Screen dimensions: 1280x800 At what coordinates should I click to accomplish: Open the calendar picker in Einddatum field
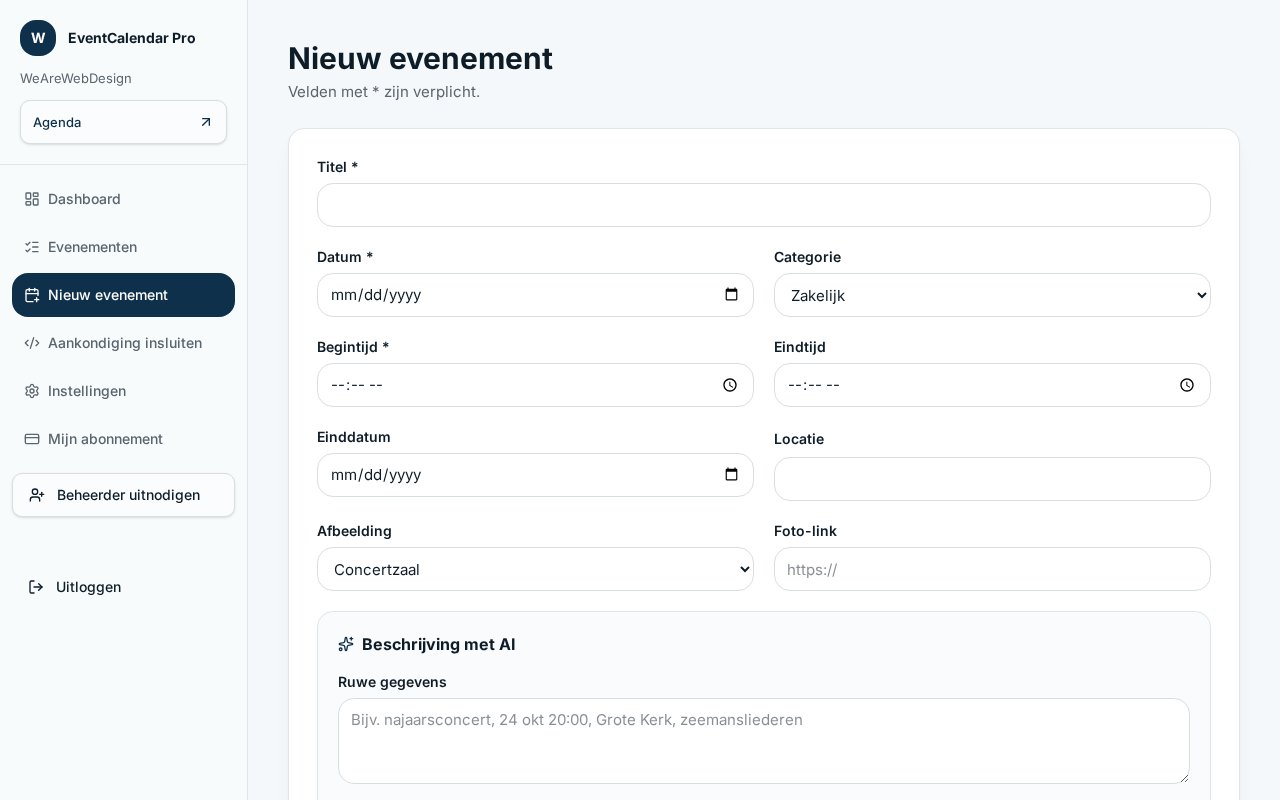(731, 475)
